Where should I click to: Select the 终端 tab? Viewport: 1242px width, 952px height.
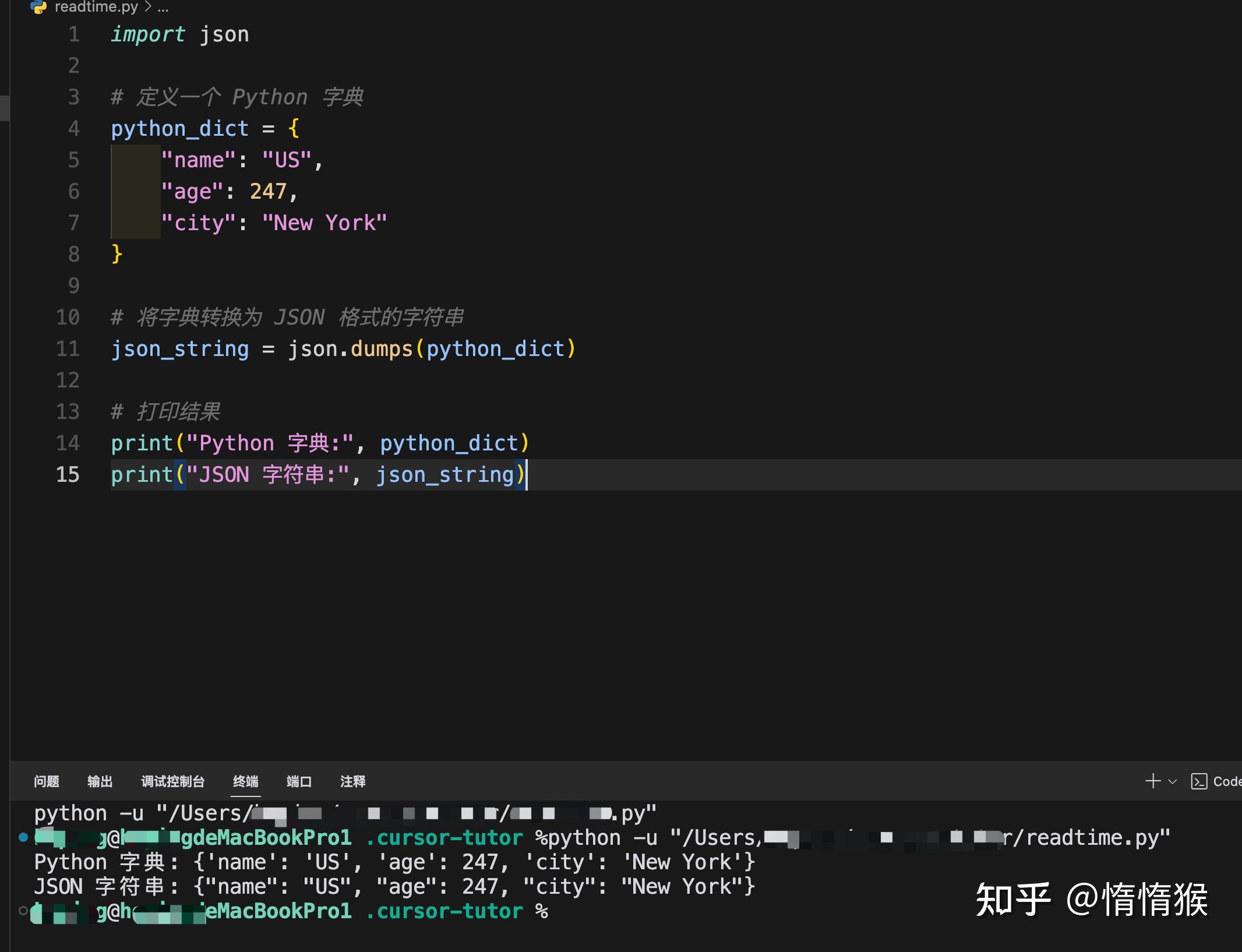245,781
